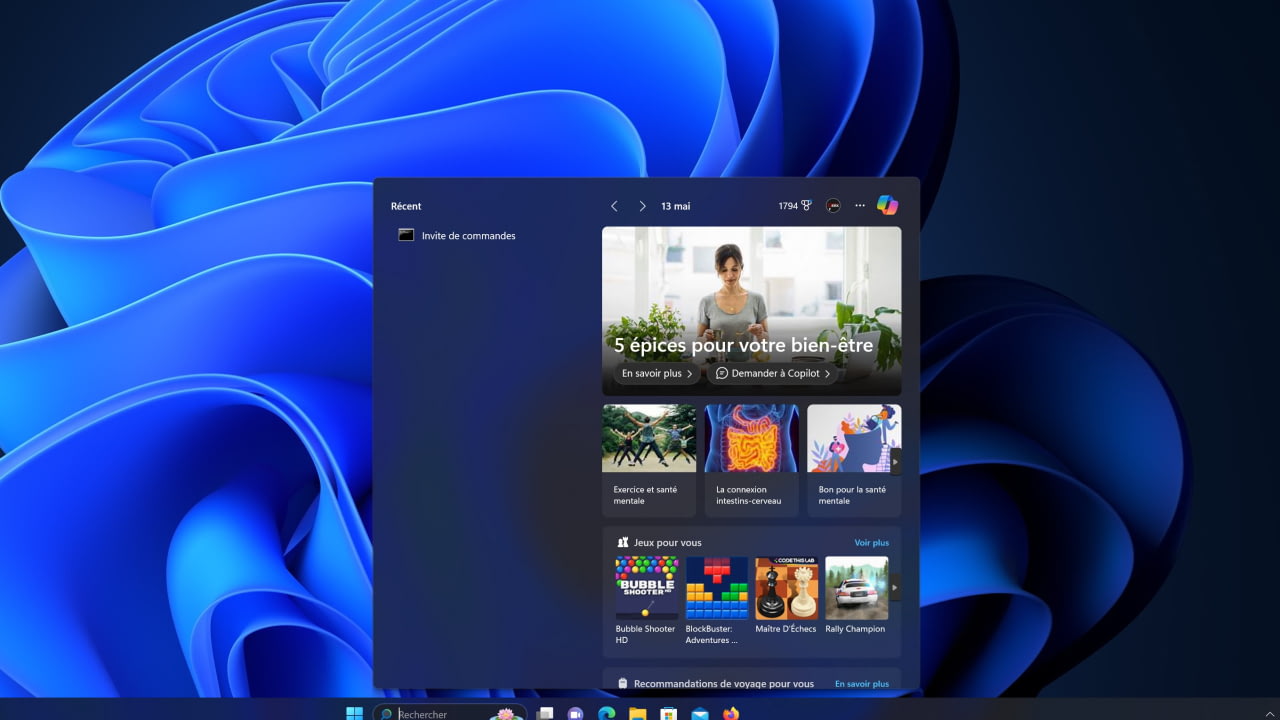Open the Mail app on taskbar

point(700,714)
